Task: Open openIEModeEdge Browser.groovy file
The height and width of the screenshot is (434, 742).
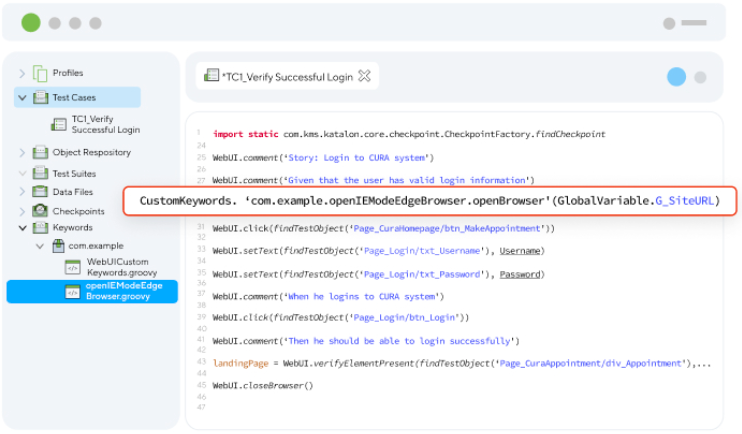Action: pos(124,291)
